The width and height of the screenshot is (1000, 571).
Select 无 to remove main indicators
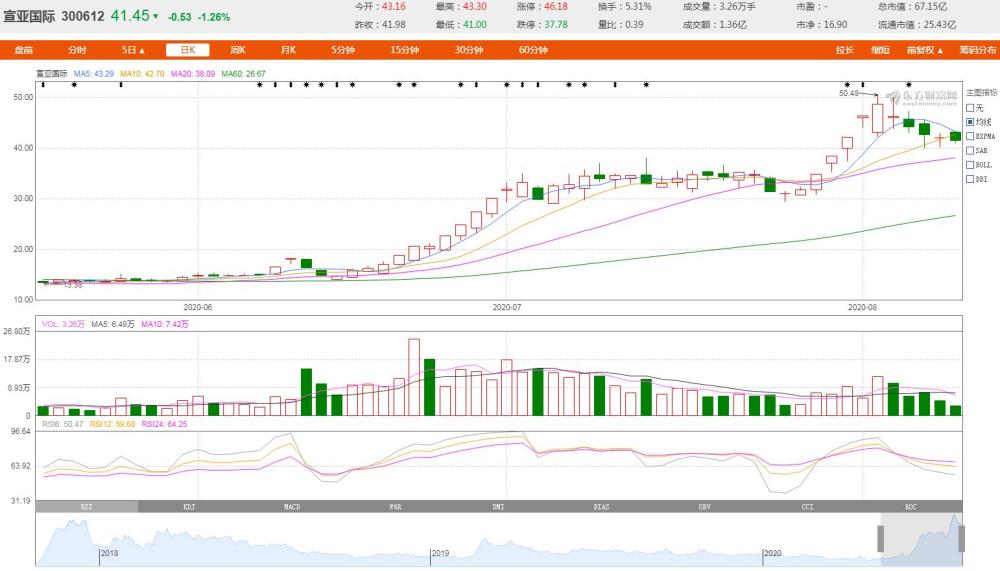click(970, 108)
